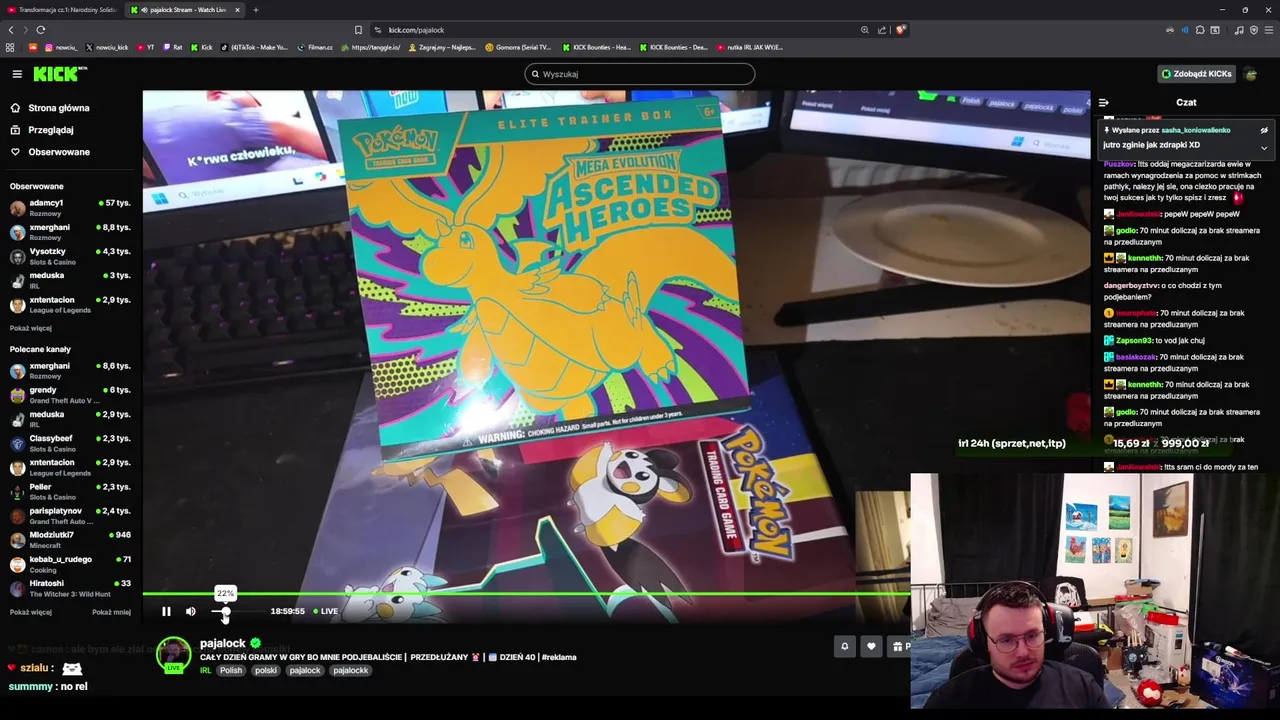Select the IRL category link

point(205,671)
